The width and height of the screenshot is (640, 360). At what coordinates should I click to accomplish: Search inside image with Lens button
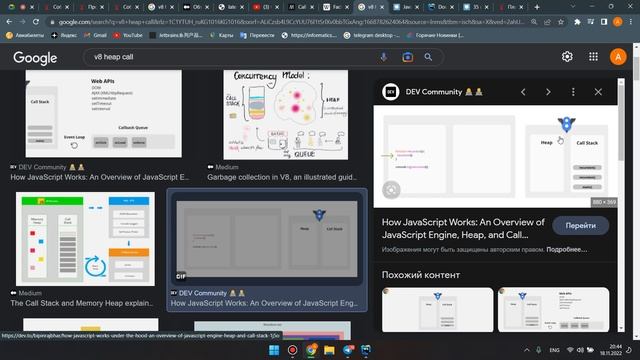(391, 190)
